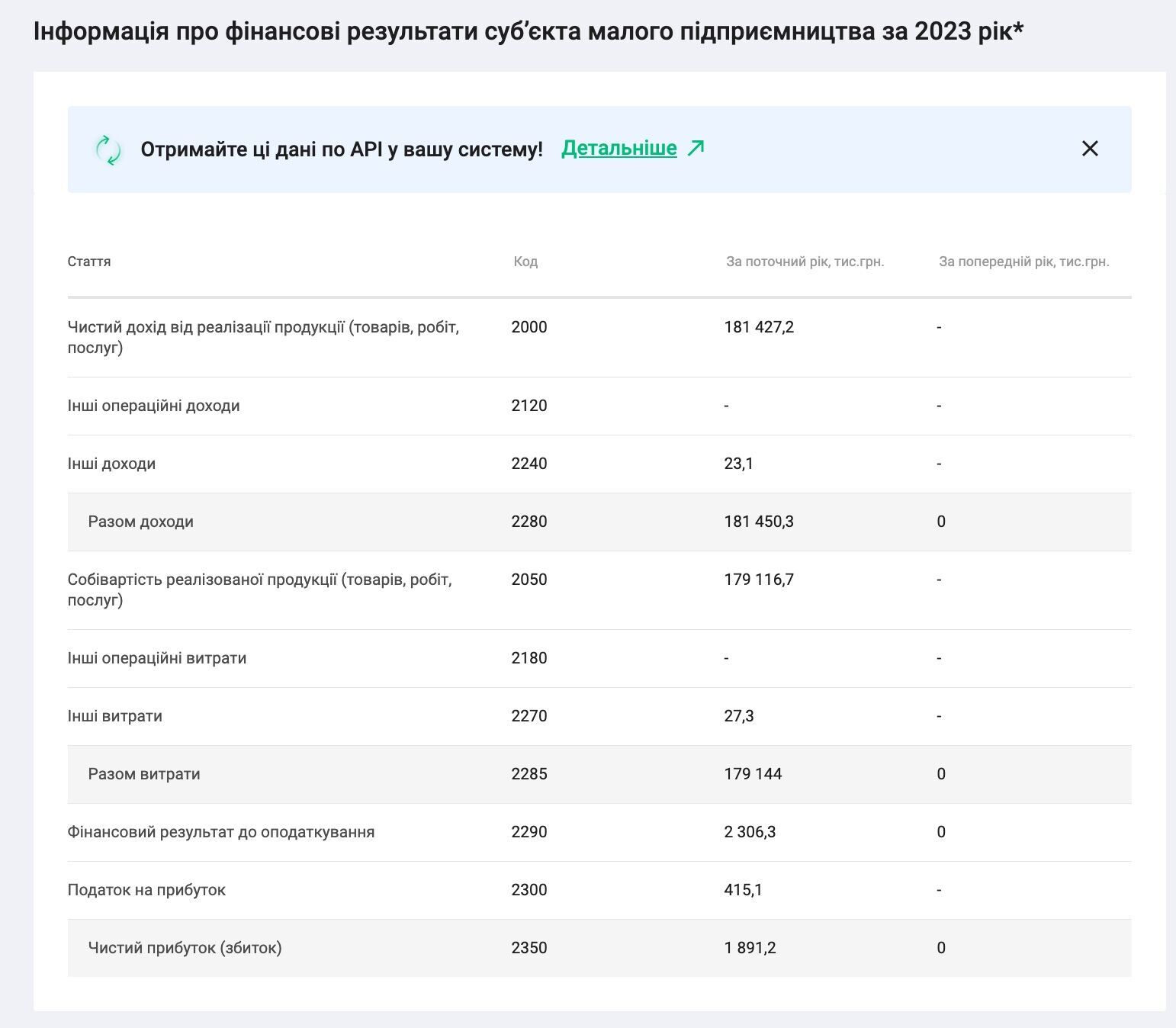Click value 2 306,3
The height and width of the screenshot is (1028, 1176).
pos(750,832)
